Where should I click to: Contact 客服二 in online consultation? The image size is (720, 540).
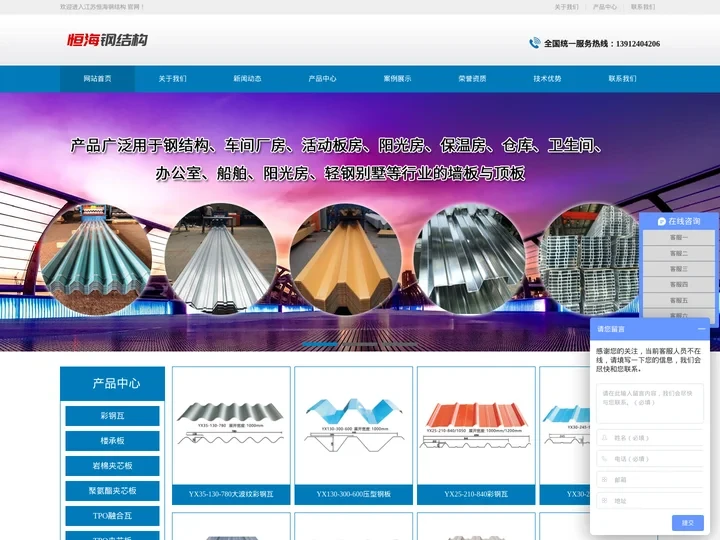[679, 253]
